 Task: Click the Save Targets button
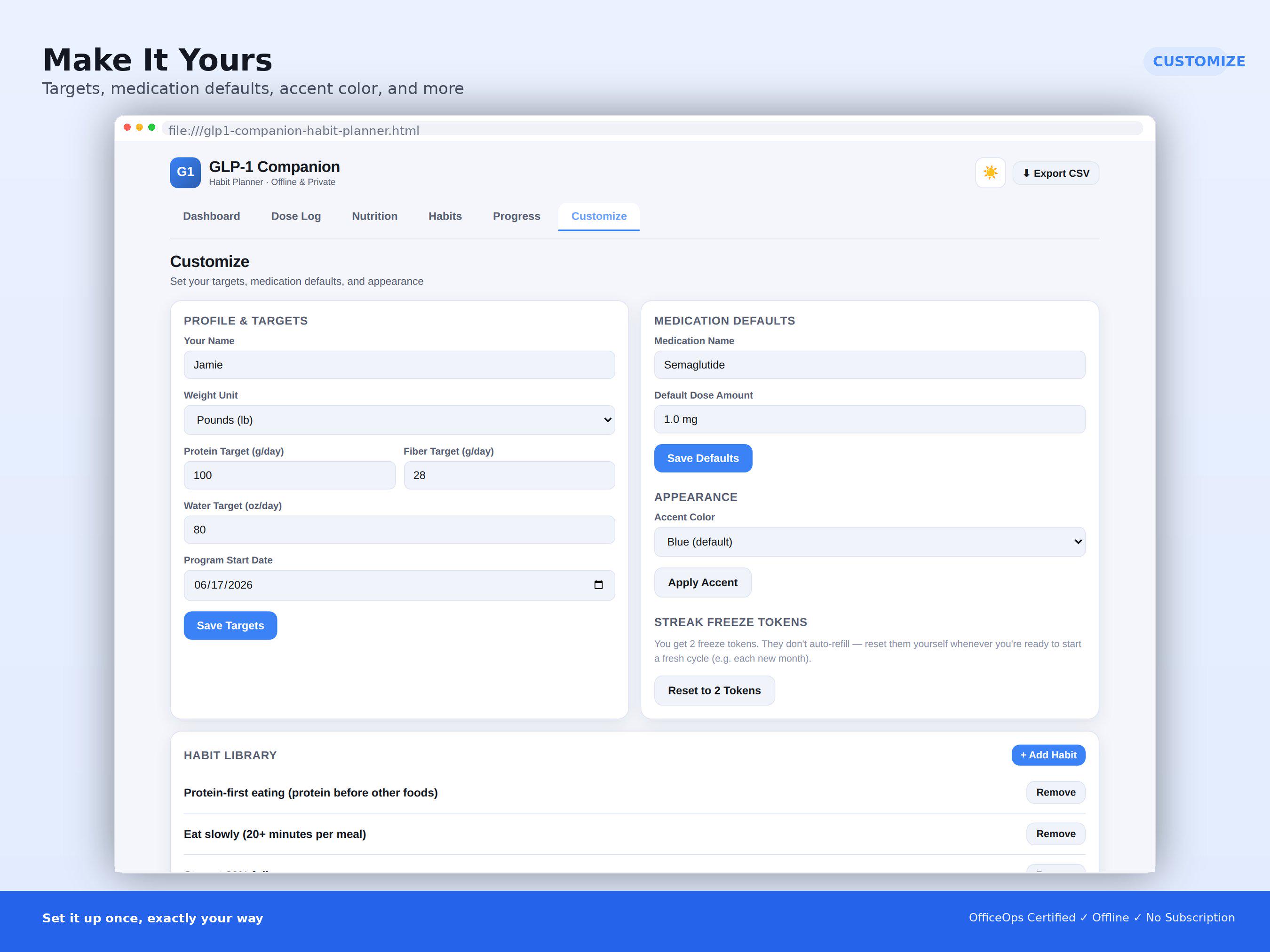click(x=230, y=625)
